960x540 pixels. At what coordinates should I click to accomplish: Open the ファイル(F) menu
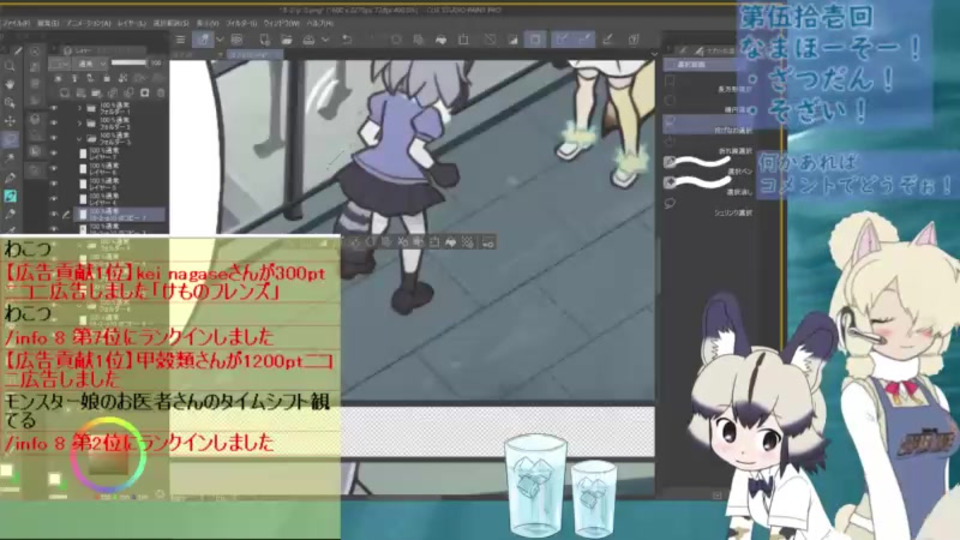tap(17, 23)
